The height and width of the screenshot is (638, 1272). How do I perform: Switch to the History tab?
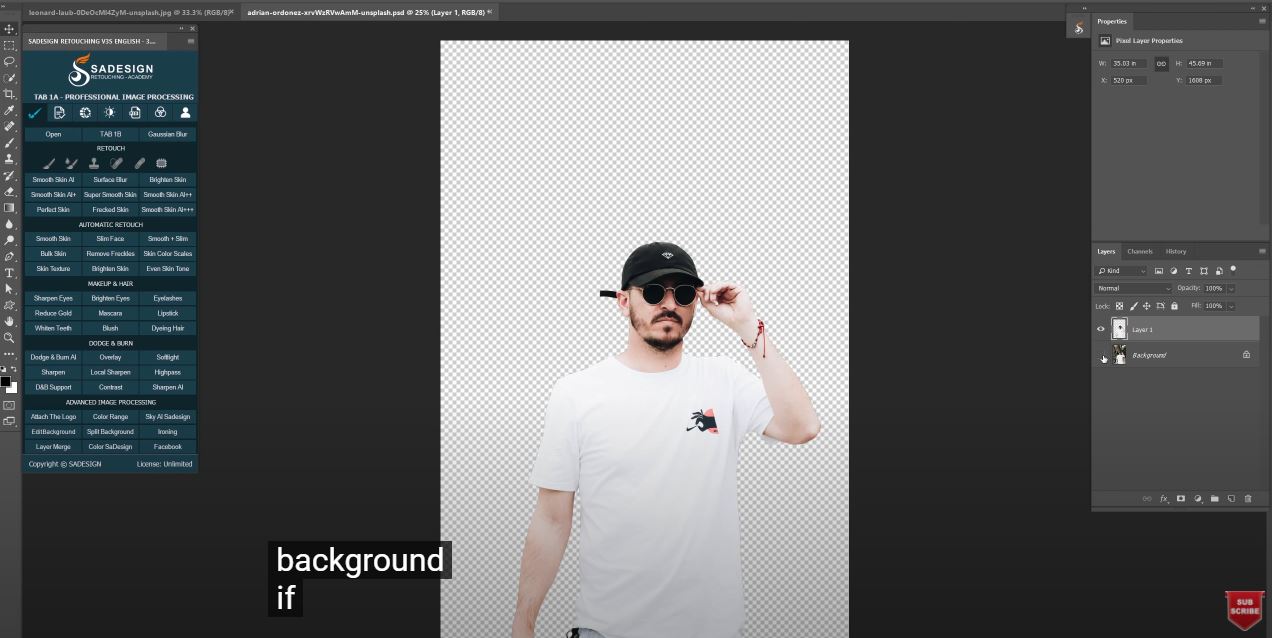[x=1176, y=251]
